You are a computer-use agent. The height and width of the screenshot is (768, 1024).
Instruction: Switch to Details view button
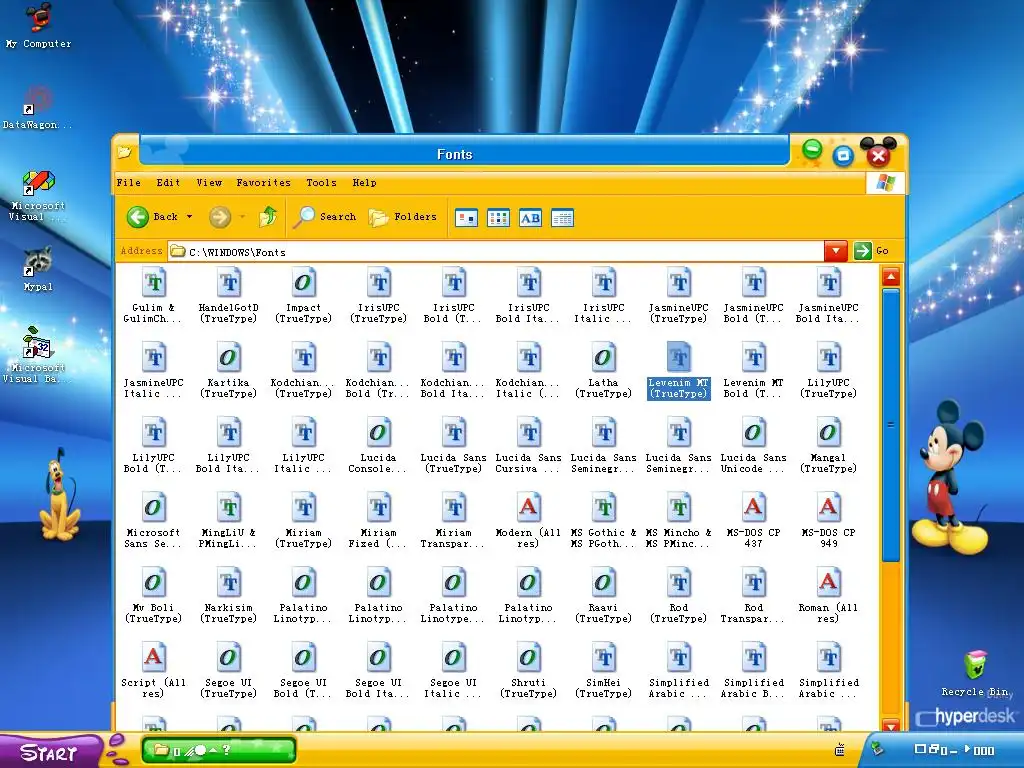click(562, 218)
